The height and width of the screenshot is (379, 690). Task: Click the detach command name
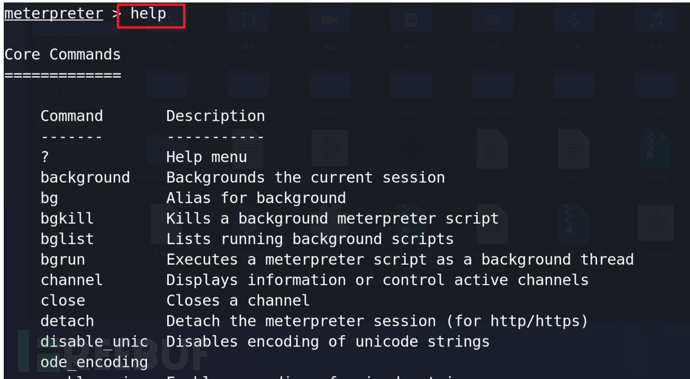pos(67,321)
